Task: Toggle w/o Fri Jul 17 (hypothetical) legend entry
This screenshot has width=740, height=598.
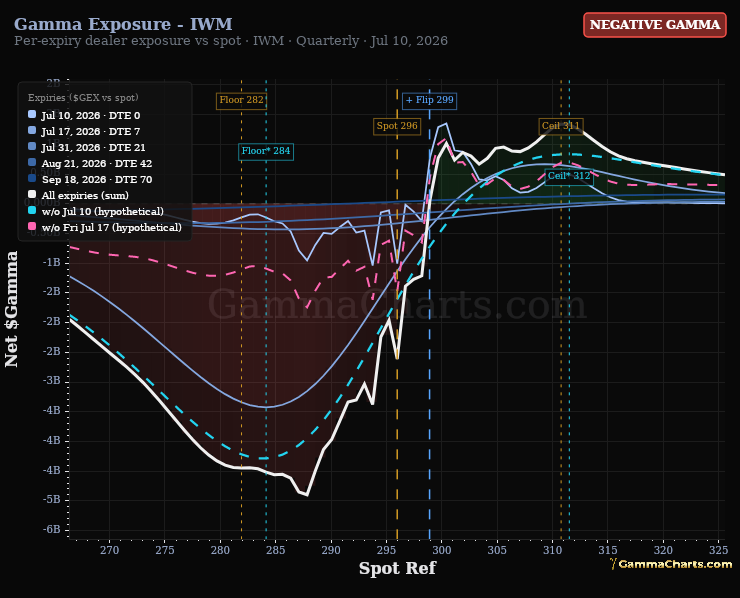Action: 105,227
